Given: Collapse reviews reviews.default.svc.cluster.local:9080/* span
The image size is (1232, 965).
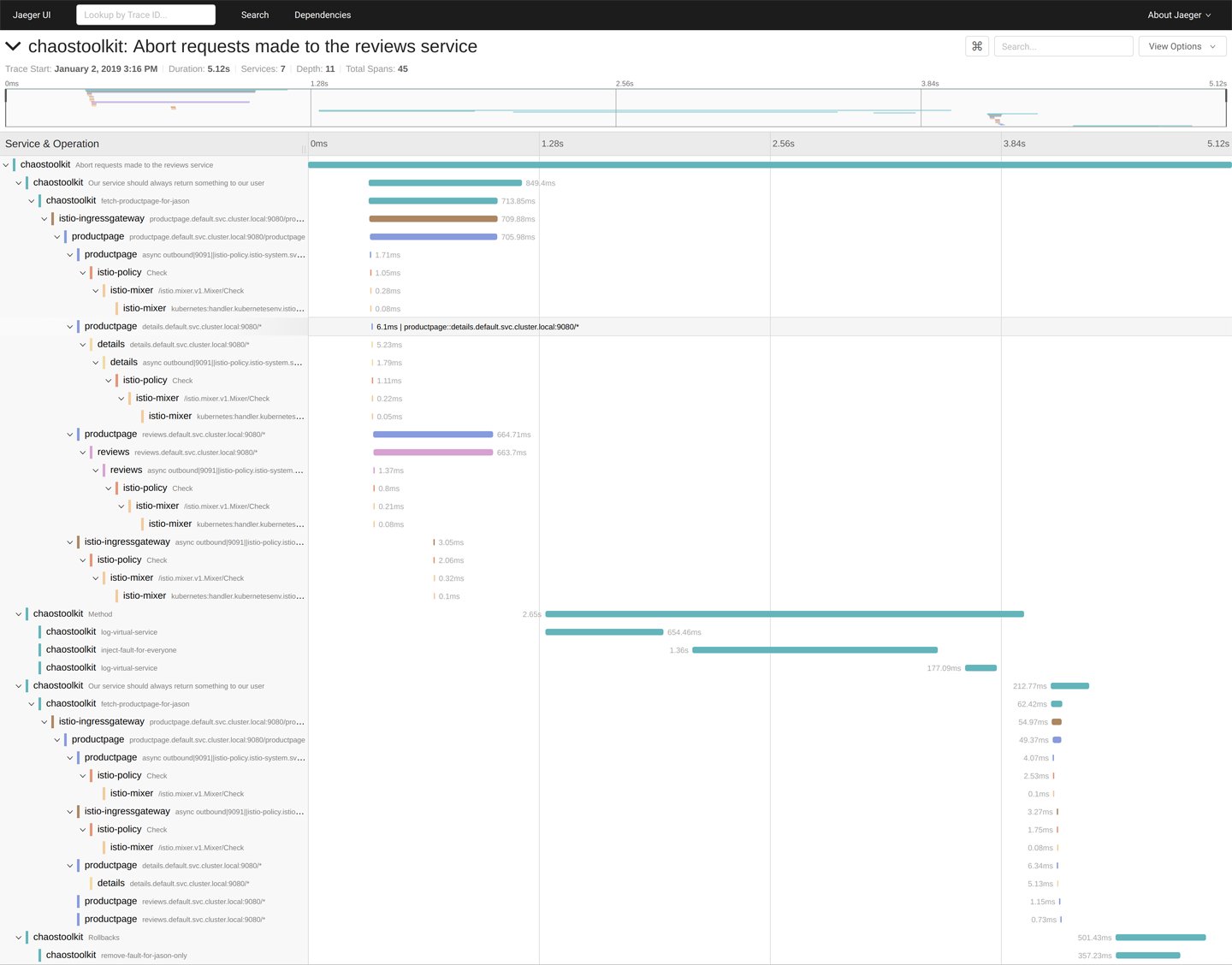Looking at the screenshot, I should click(83, 453).
